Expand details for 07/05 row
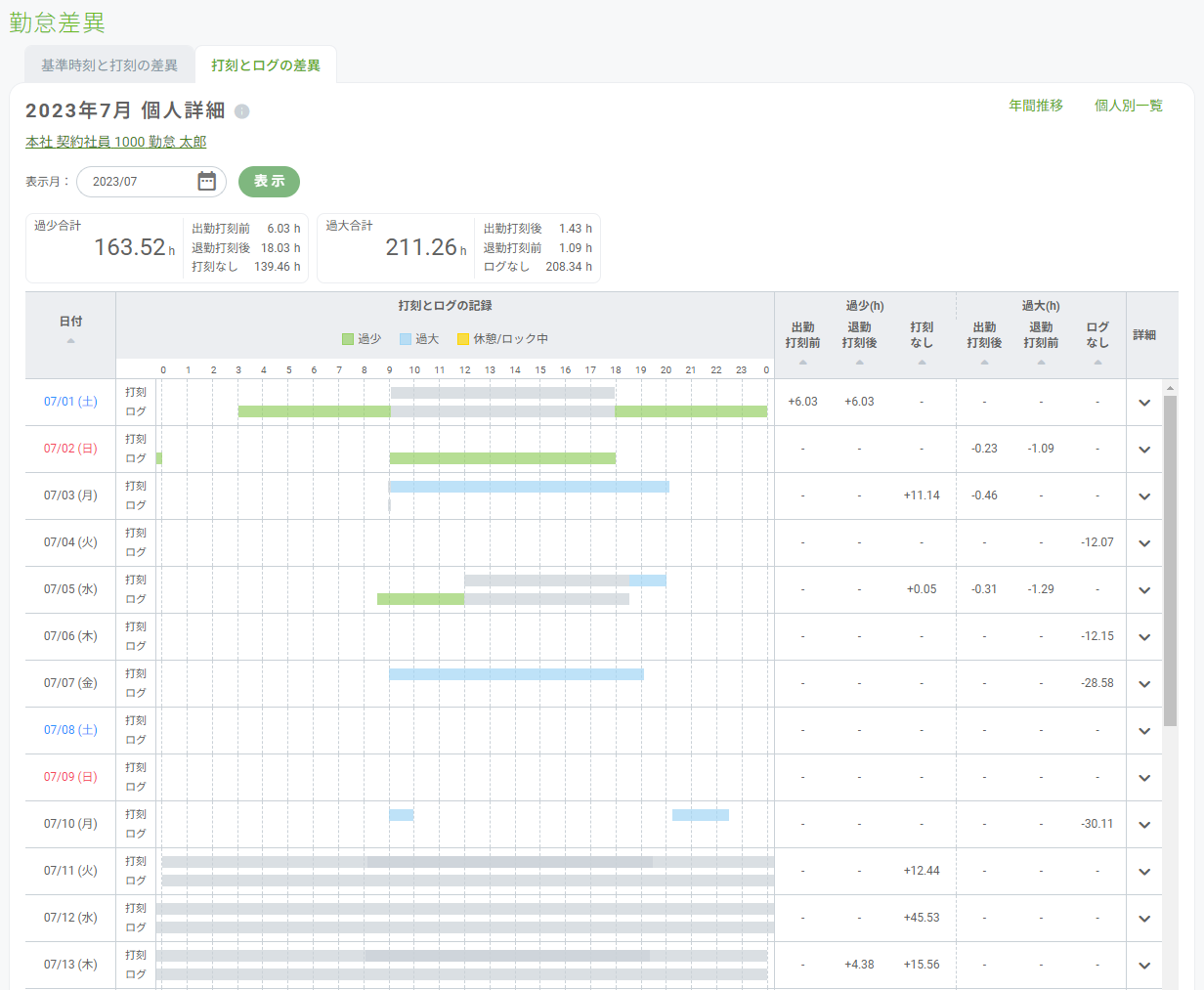Screen dimensions: 1204x990 tap(1144, 590)
